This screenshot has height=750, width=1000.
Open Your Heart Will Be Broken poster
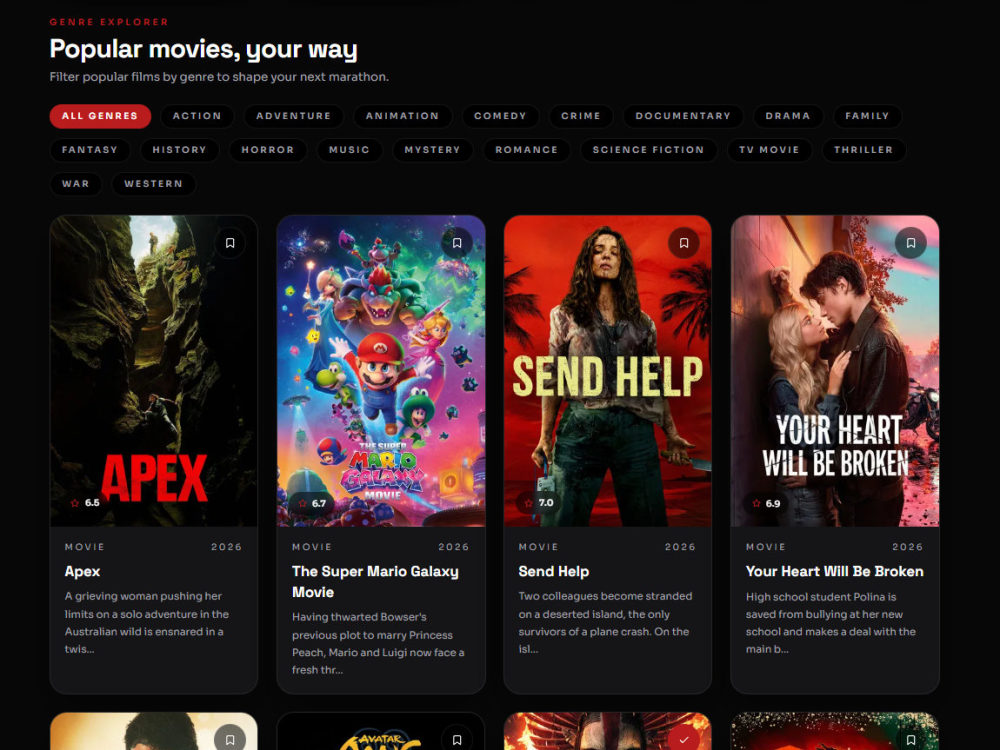(835, 371)
